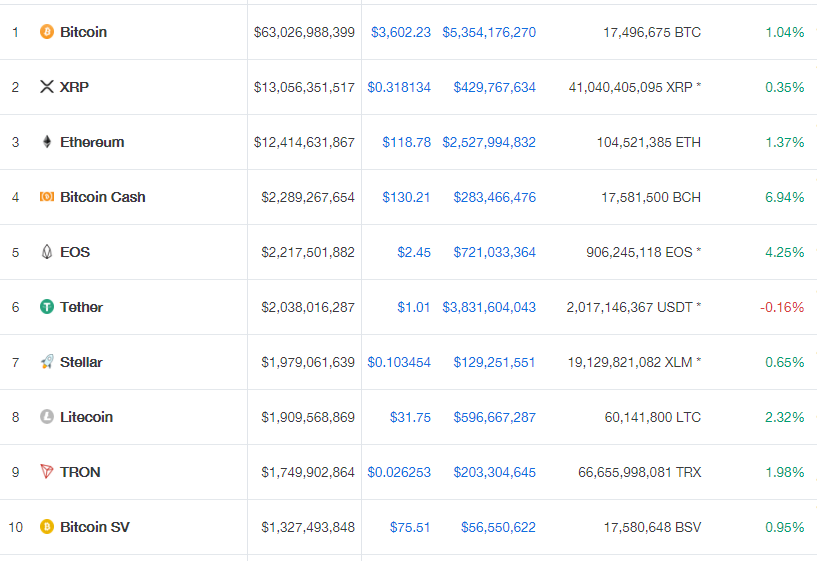Click the Bitcoin Cash logo icon
The image size is (817, 561).
47,196
